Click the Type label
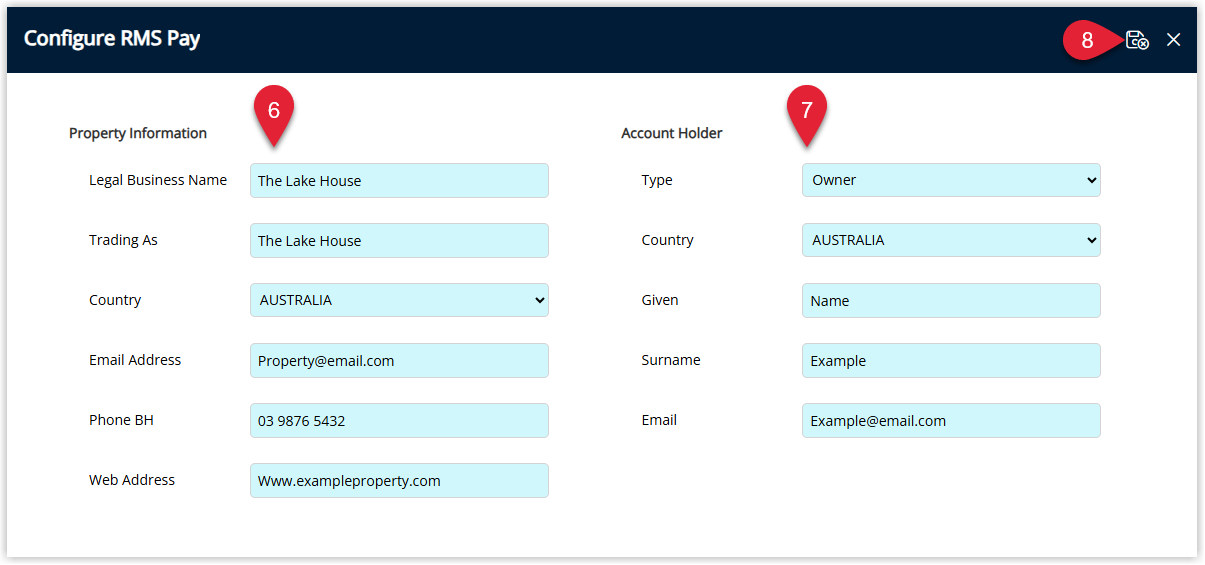 click(657, 181)
